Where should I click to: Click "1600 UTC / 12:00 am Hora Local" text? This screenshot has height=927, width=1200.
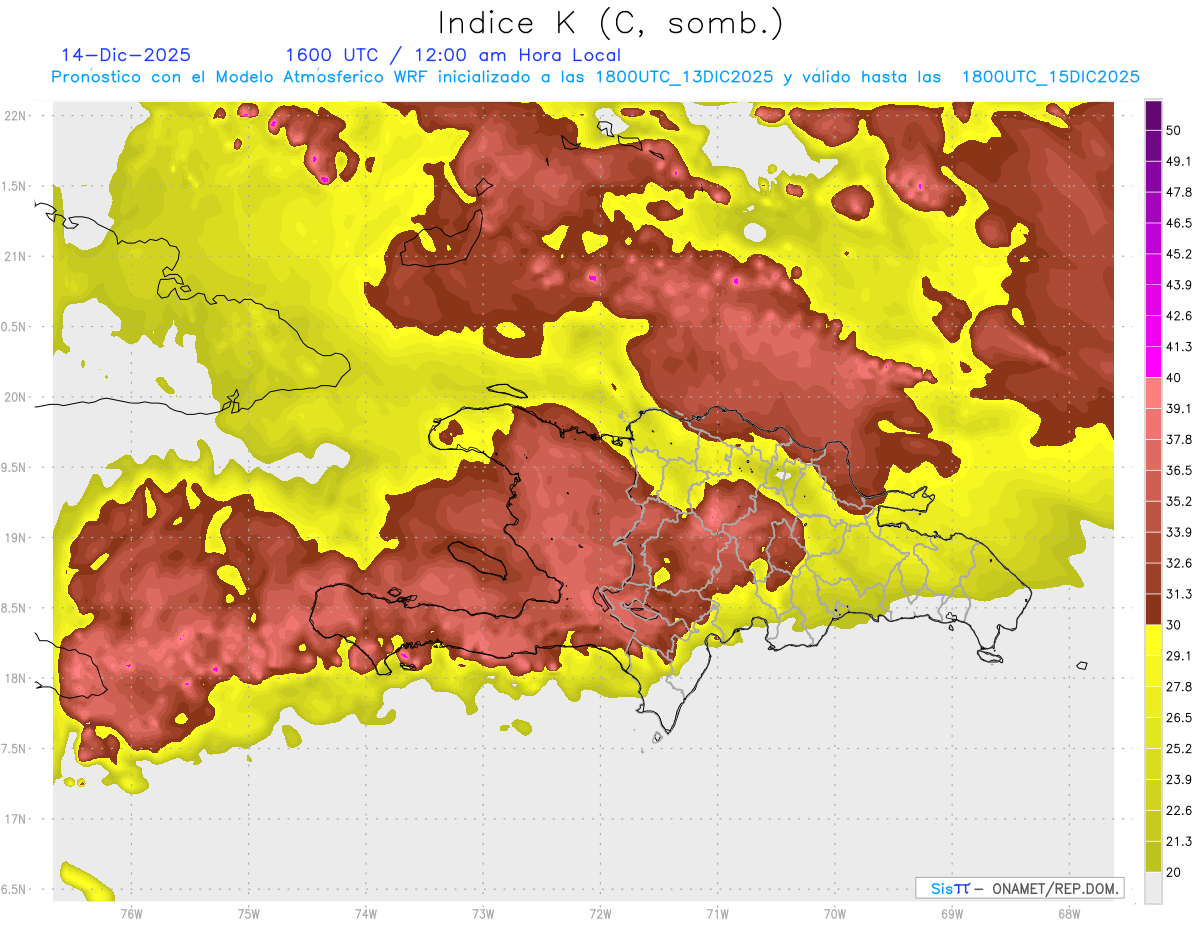453,55
